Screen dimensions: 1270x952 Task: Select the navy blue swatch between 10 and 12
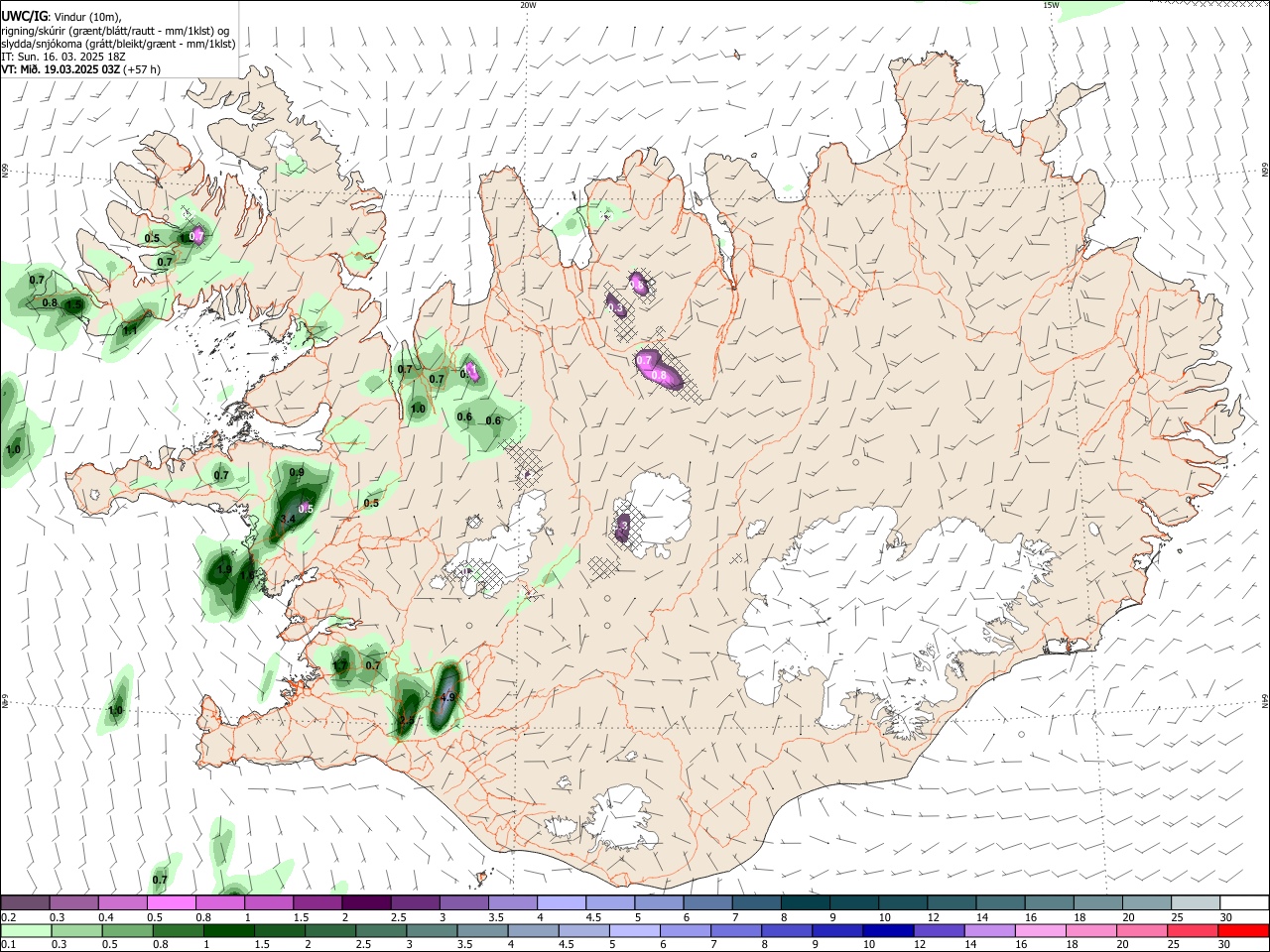coord(887,930)
